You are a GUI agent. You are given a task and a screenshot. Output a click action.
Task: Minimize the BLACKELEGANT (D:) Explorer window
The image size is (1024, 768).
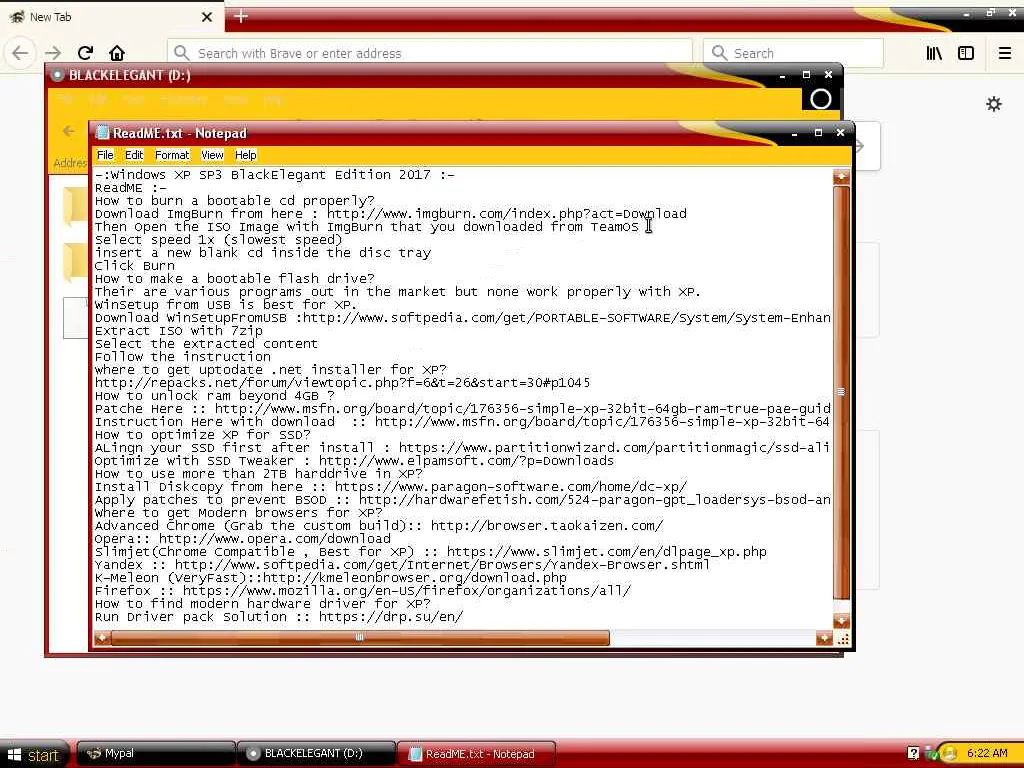782,76
